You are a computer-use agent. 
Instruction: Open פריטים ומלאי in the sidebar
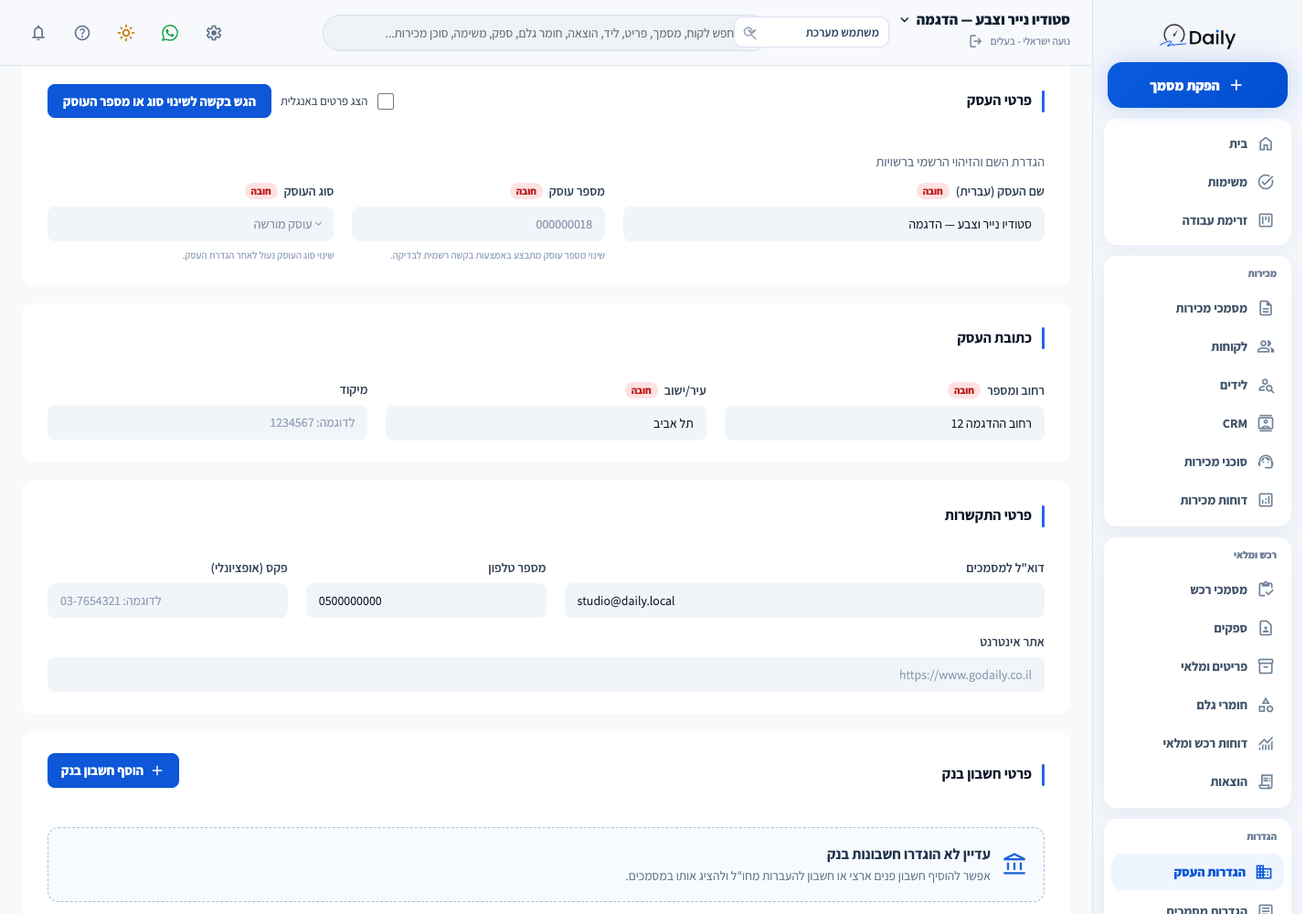pos(1197,666)
